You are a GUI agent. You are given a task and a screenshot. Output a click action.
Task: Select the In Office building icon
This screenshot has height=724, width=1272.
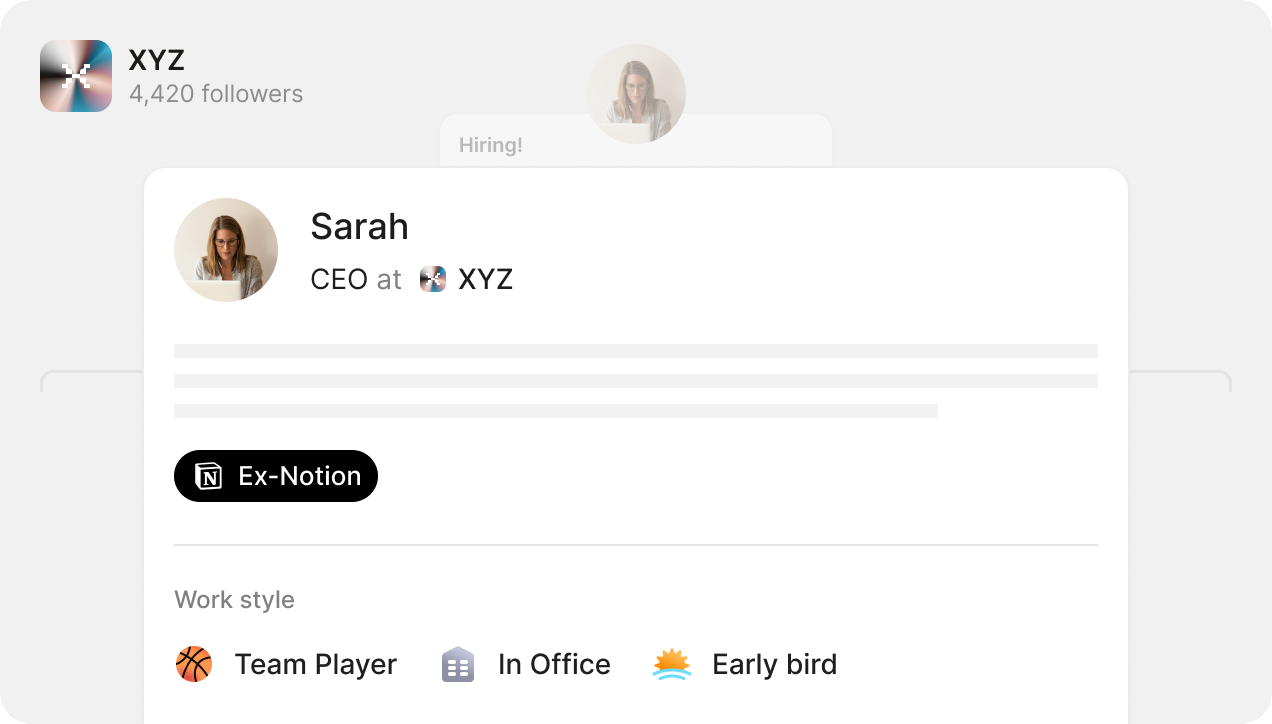tap(458, 664)
